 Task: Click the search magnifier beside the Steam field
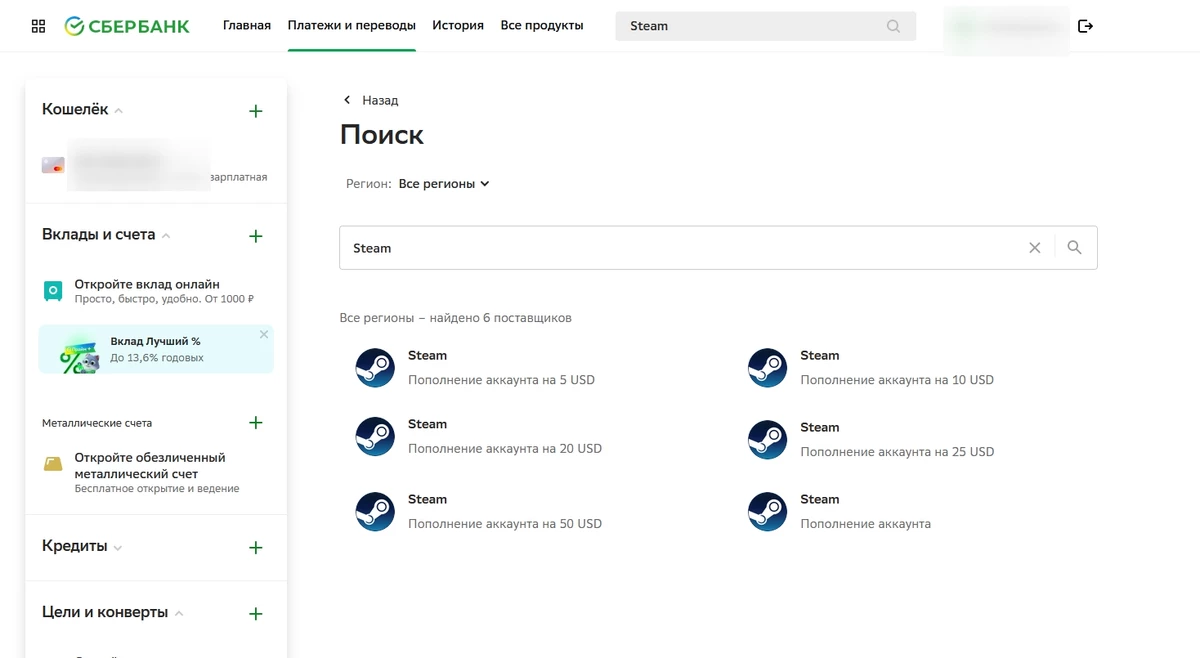pyautogui.click(x=1074, y=248)
